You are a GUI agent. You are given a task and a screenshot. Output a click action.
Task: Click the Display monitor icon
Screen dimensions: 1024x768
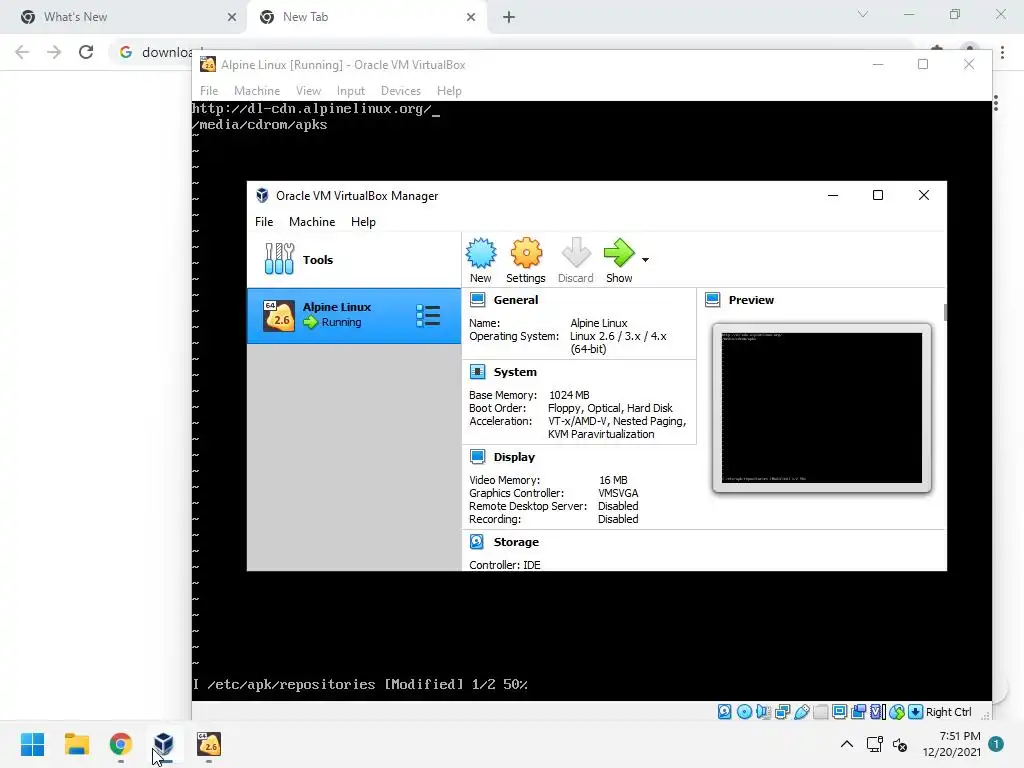tap(477, 456)
